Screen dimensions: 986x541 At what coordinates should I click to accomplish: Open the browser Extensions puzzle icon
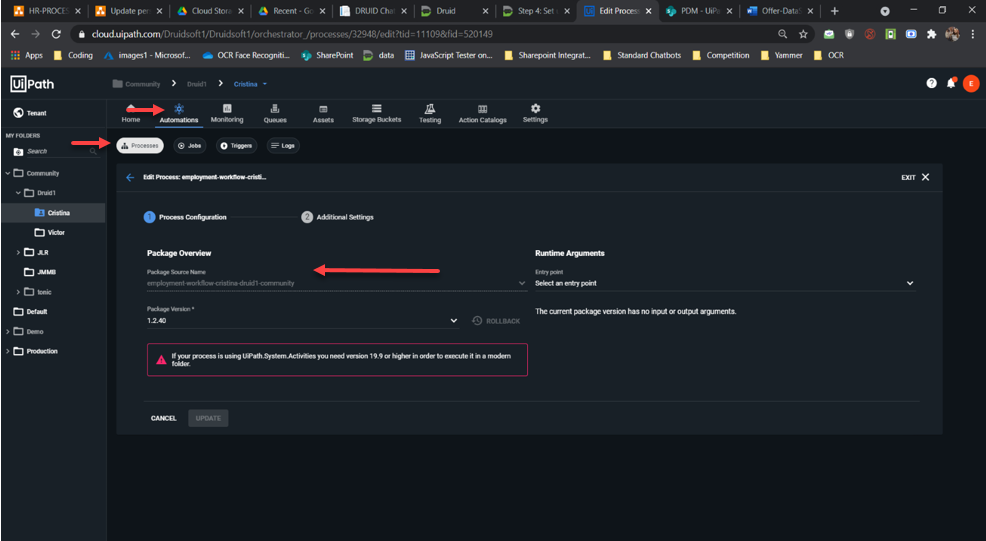pos(931,34)
